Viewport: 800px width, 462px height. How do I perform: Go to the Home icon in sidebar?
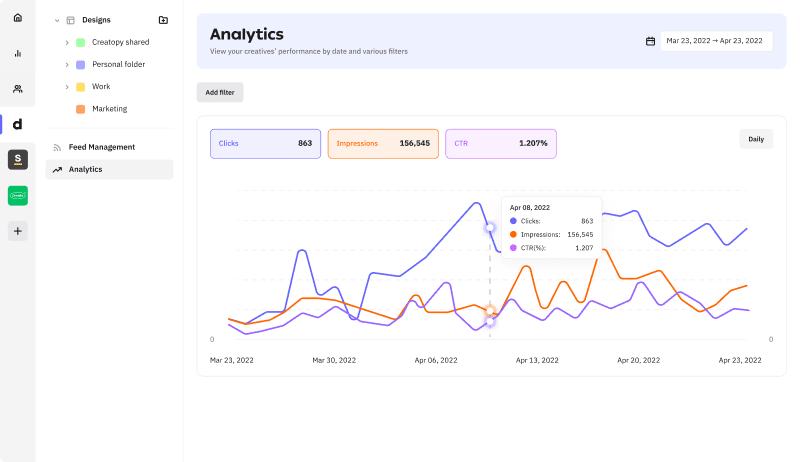(17, 17)
